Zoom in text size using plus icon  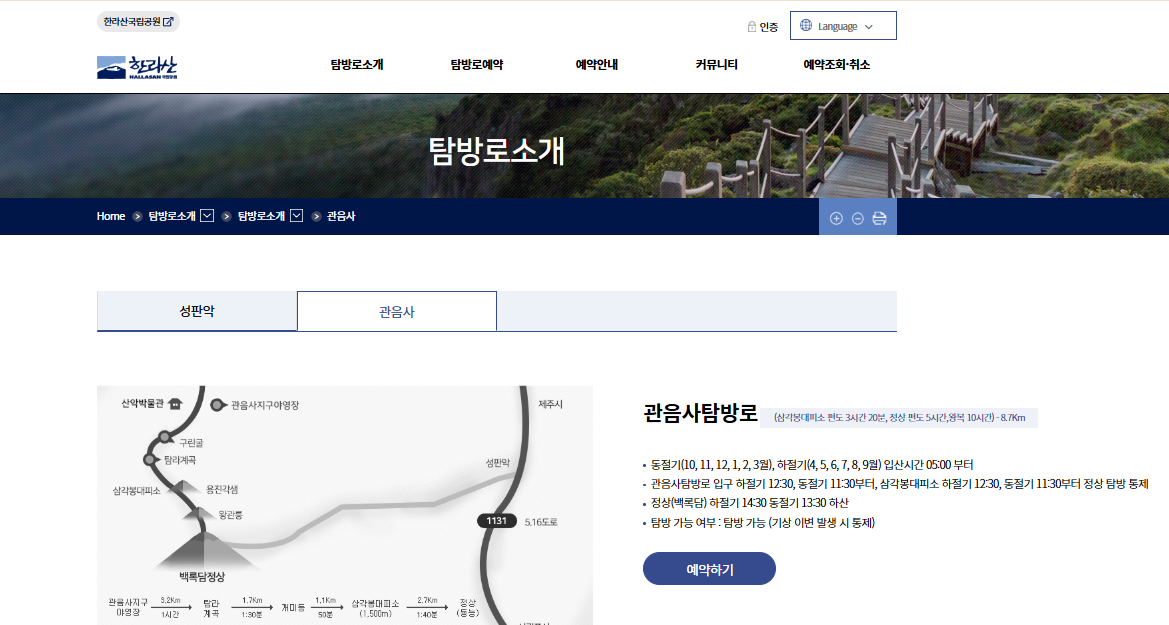pos(836,218)
